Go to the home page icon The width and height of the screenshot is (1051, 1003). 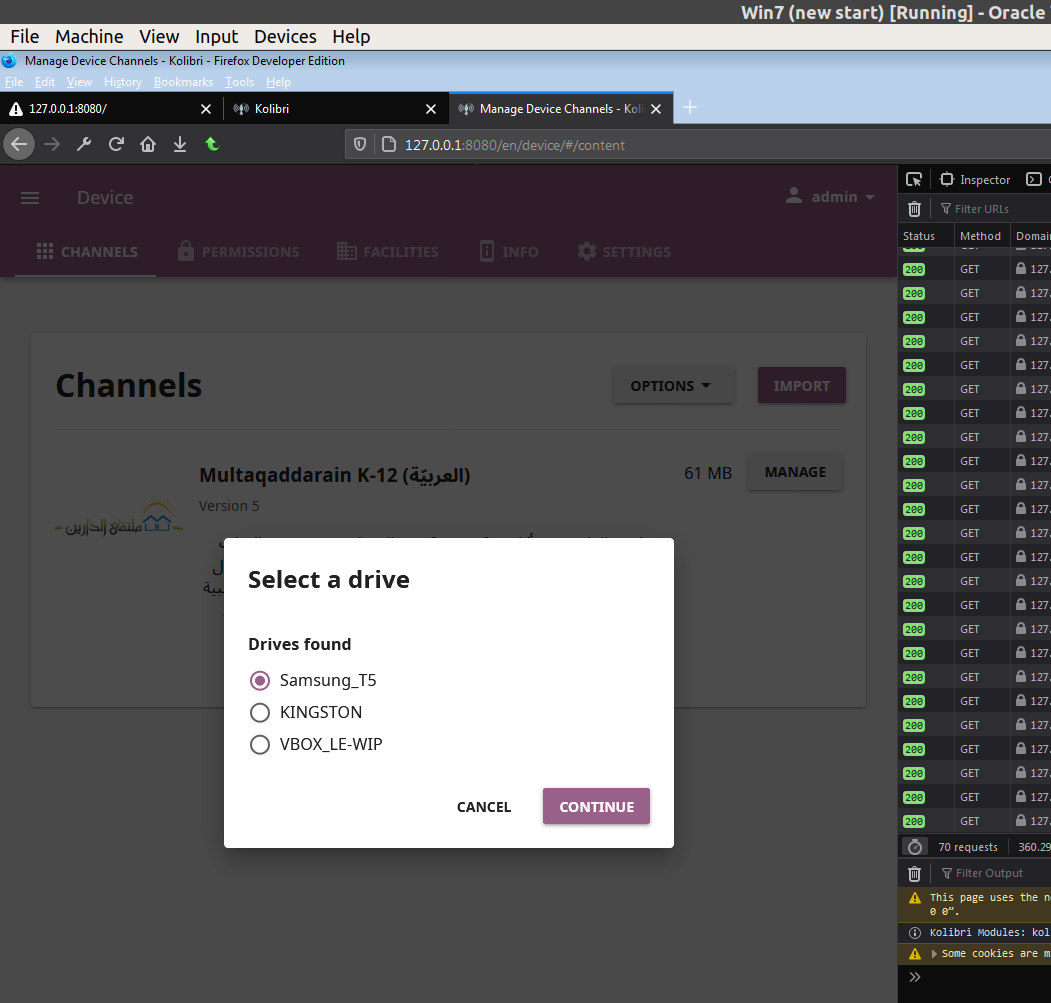pos(148,144)
